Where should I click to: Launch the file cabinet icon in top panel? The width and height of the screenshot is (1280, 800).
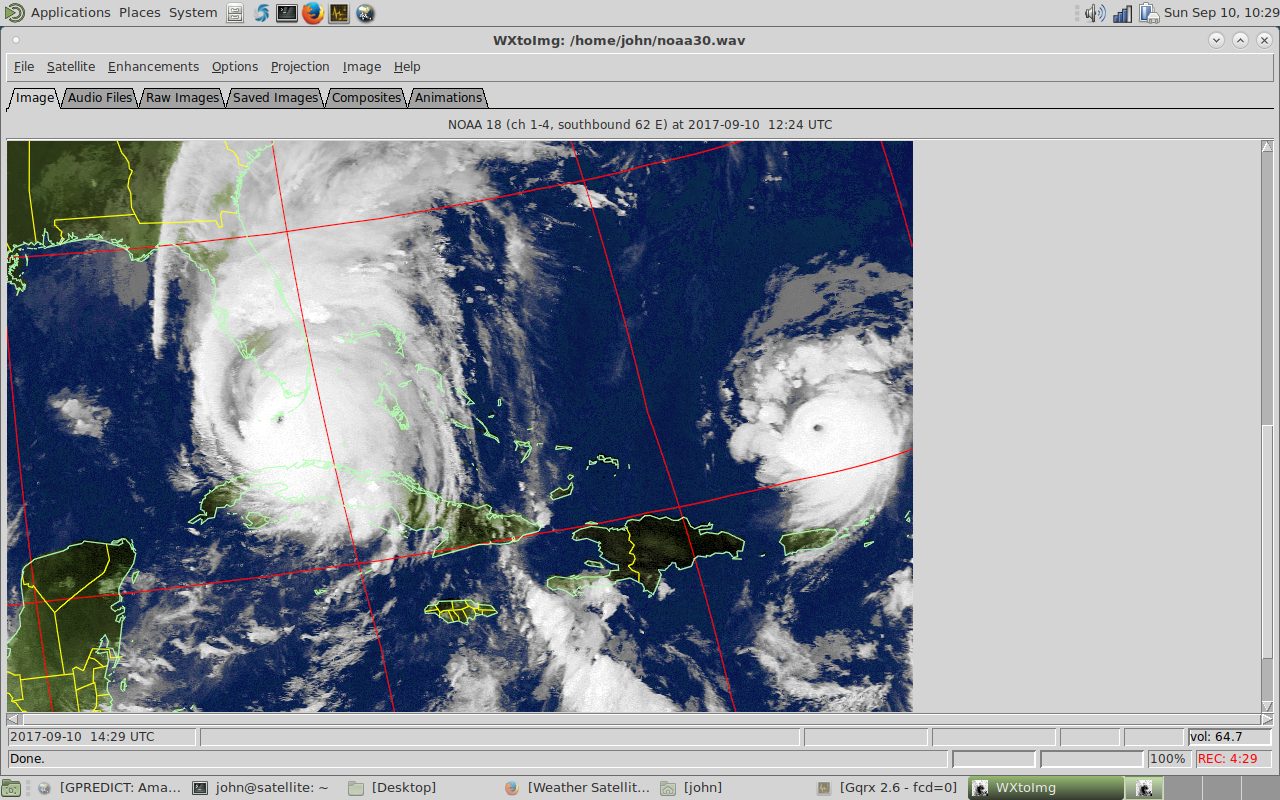pos(235,13)
